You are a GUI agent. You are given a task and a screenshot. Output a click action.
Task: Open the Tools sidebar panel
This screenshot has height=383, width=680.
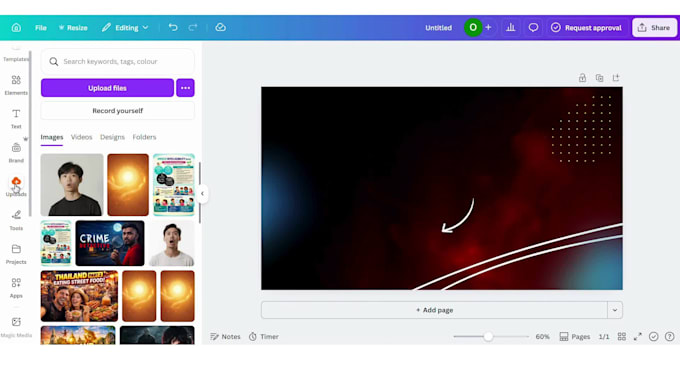(x=16, y=220)
